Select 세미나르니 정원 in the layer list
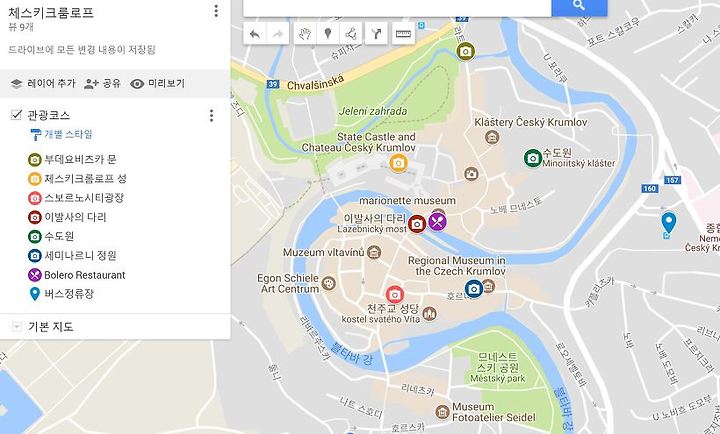 click(72, 256)
